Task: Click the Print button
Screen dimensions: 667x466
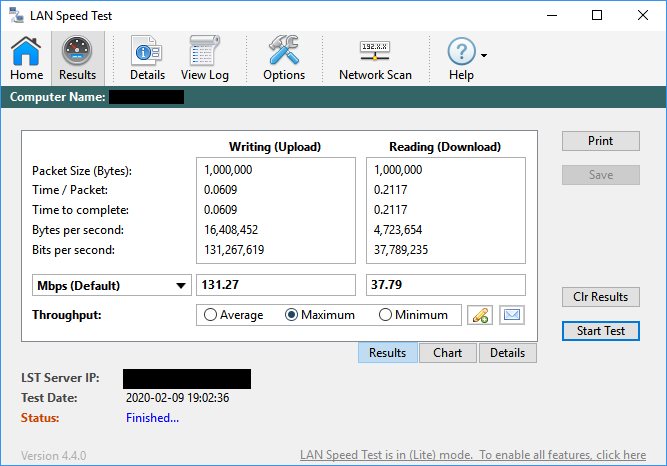Action: click(x=601, y=141)
